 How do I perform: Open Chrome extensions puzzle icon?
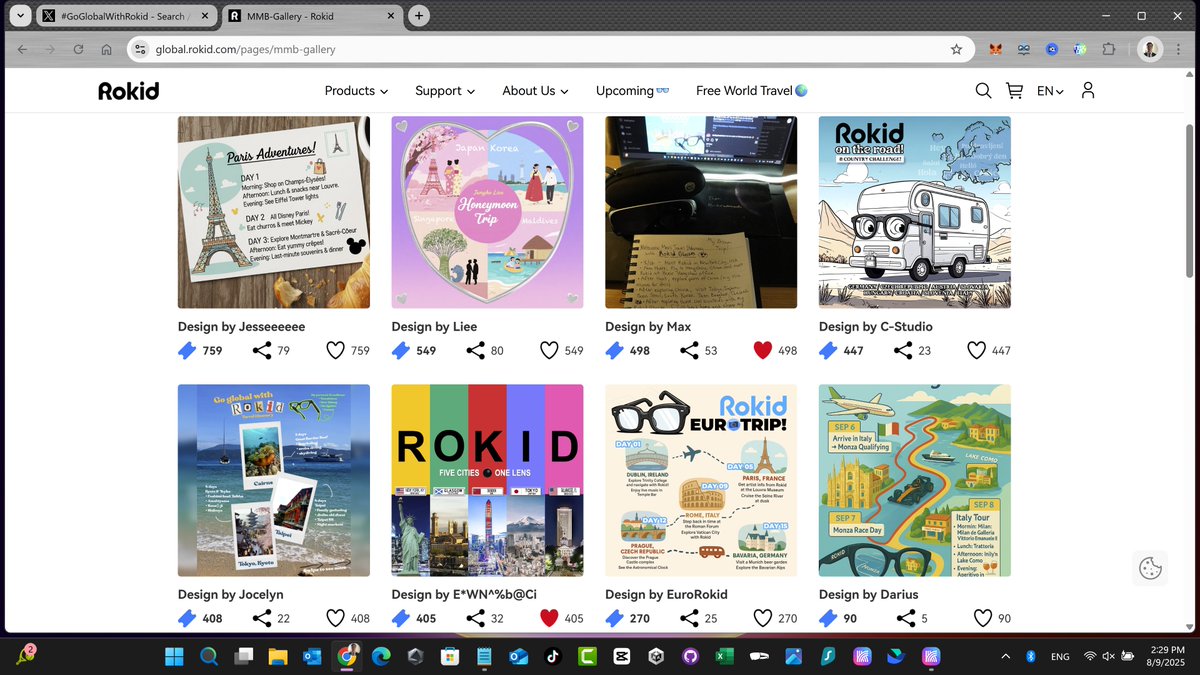point(1109,49)
